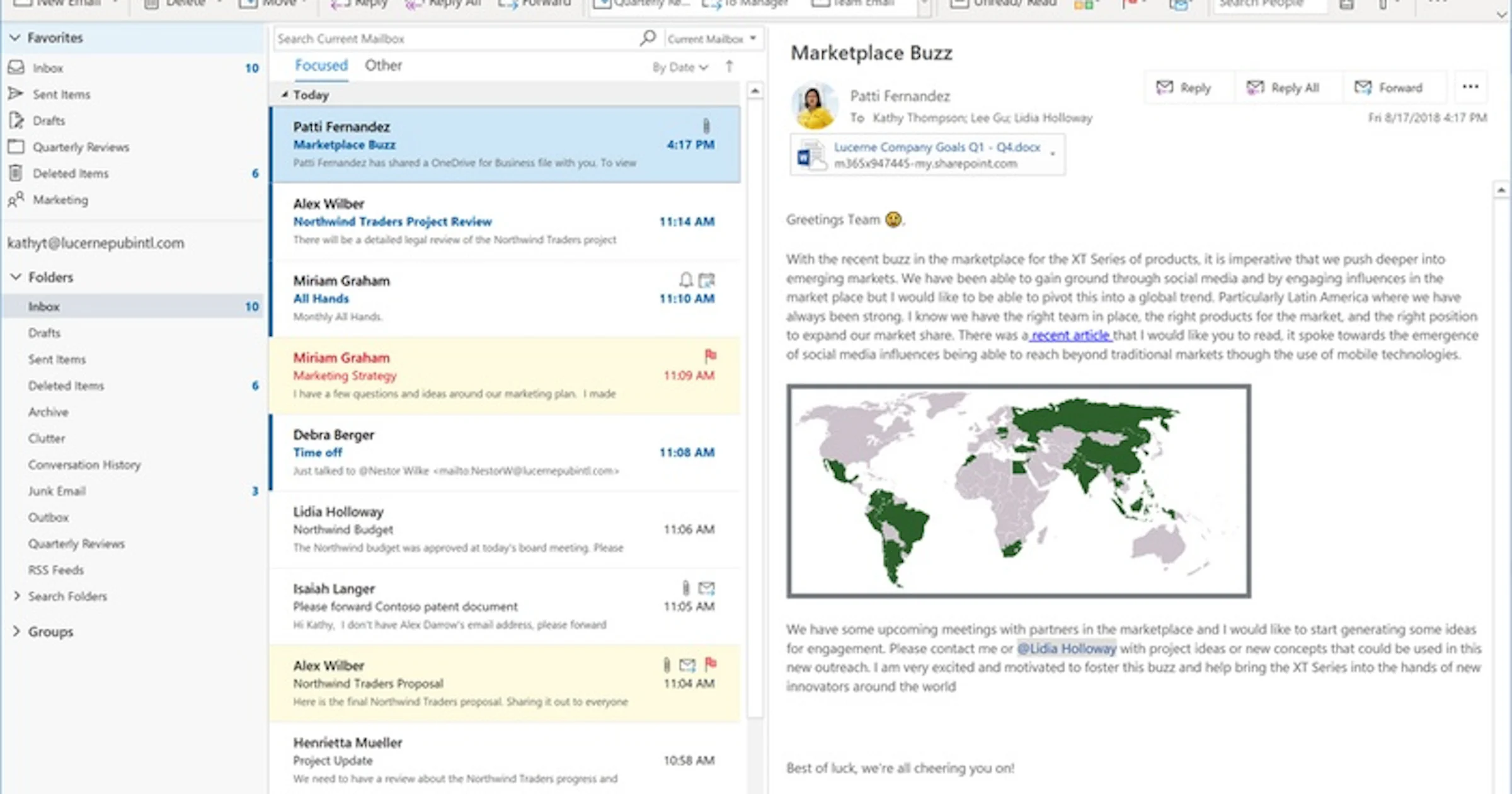Viewport: 1512px width, 794px height.
Task: Switch to the Other tab
Action: (x=383, y=65)
